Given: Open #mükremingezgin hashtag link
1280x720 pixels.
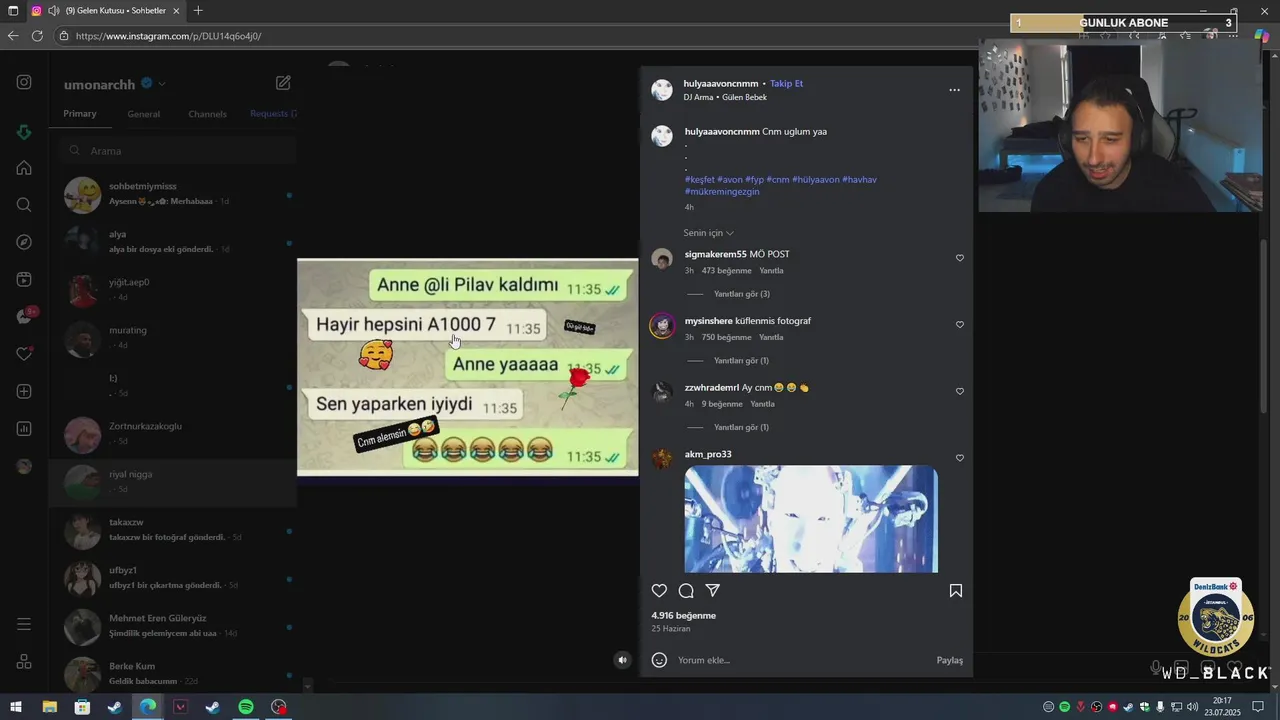Looking at the screenshot, I should [722, 191].
